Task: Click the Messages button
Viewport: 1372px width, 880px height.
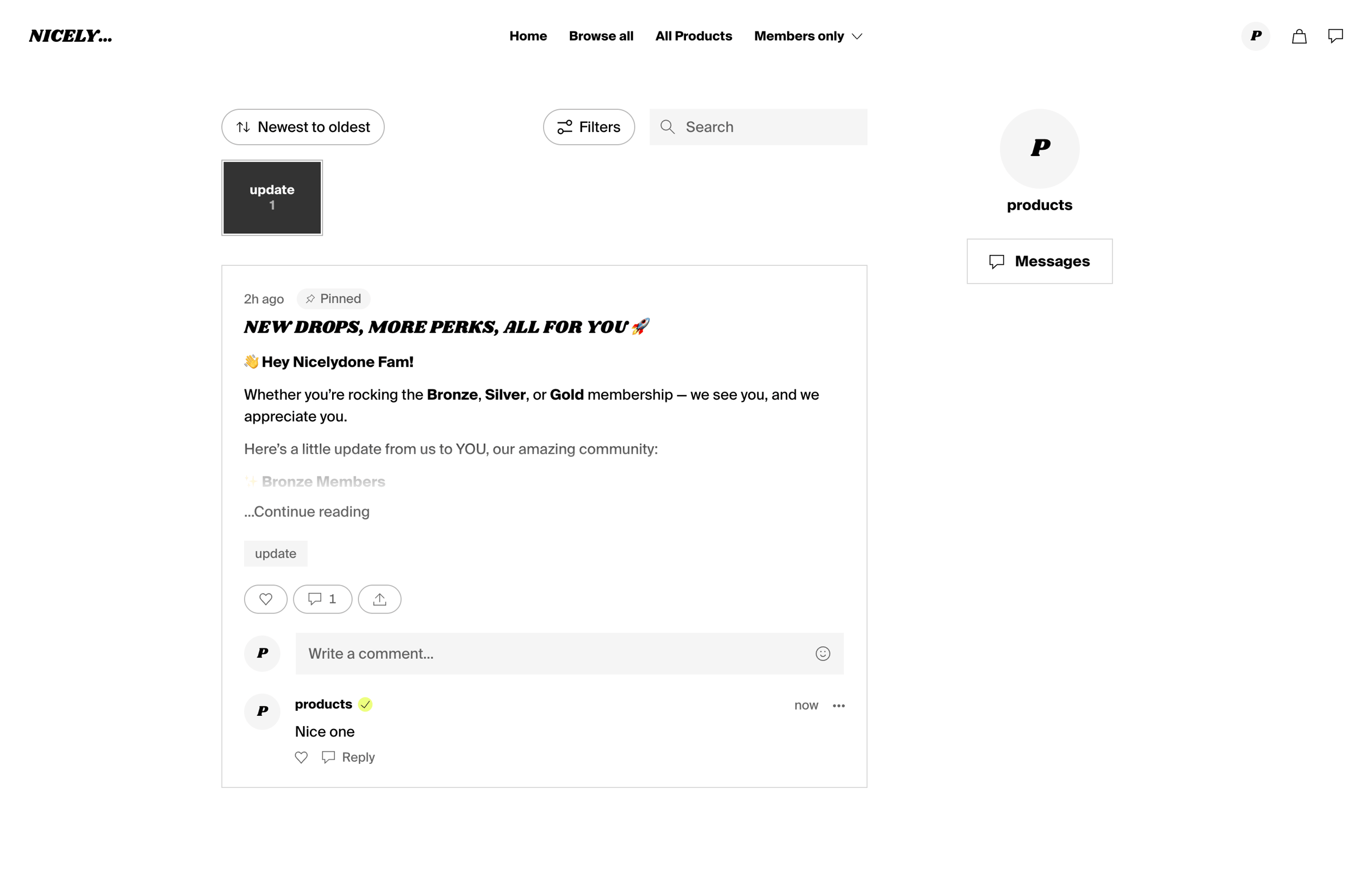Action: [x=1039, y=261]
